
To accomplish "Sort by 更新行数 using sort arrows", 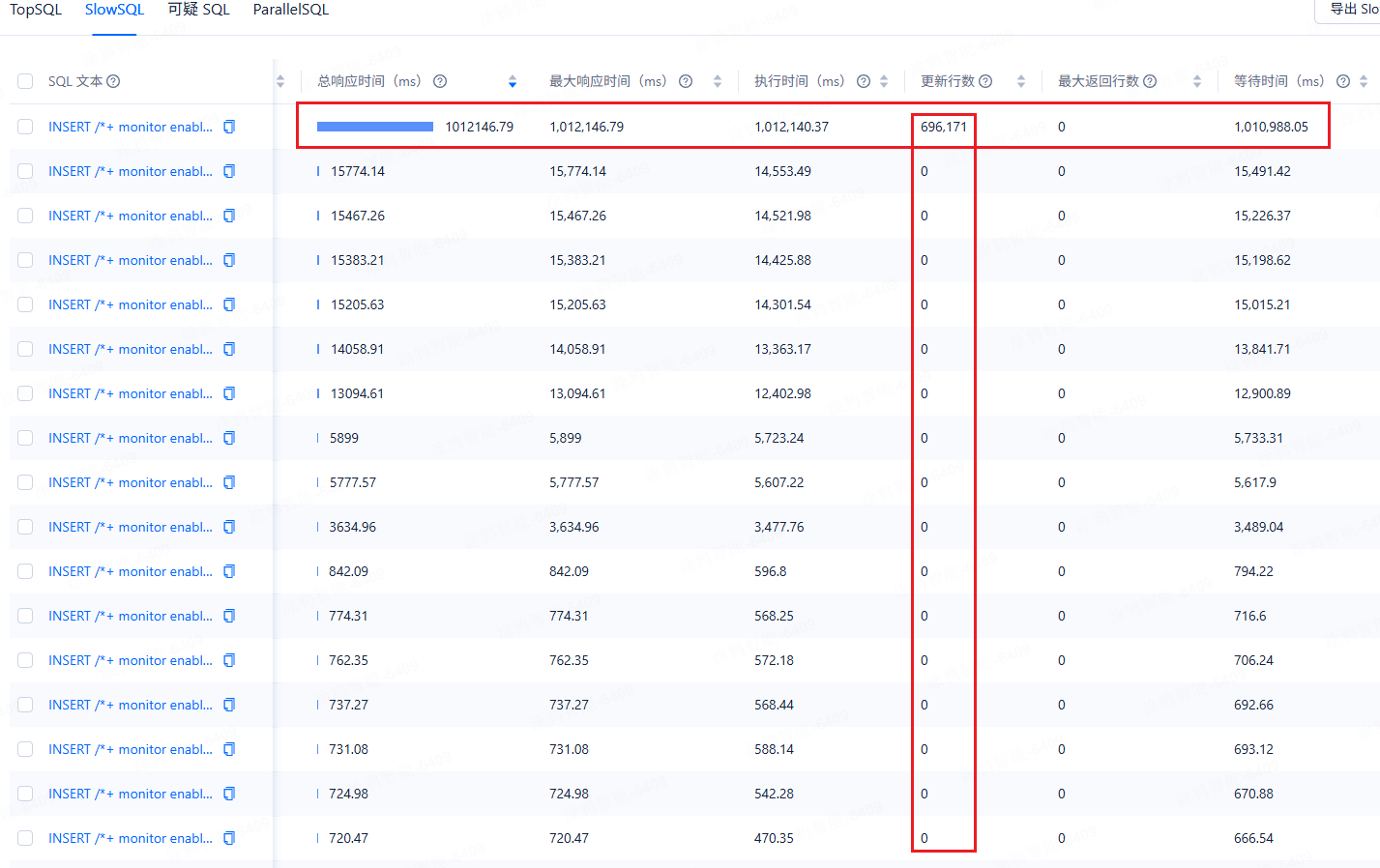I will pyautogui.click(x=1021, y=81).
